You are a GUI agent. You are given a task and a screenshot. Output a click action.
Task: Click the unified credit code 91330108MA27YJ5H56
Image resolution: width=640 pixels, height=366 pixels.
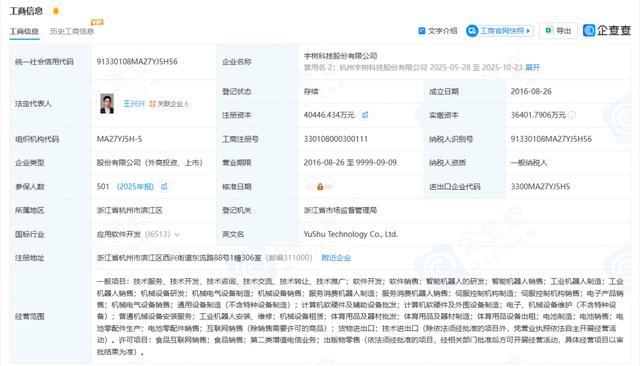coord(137,62)
